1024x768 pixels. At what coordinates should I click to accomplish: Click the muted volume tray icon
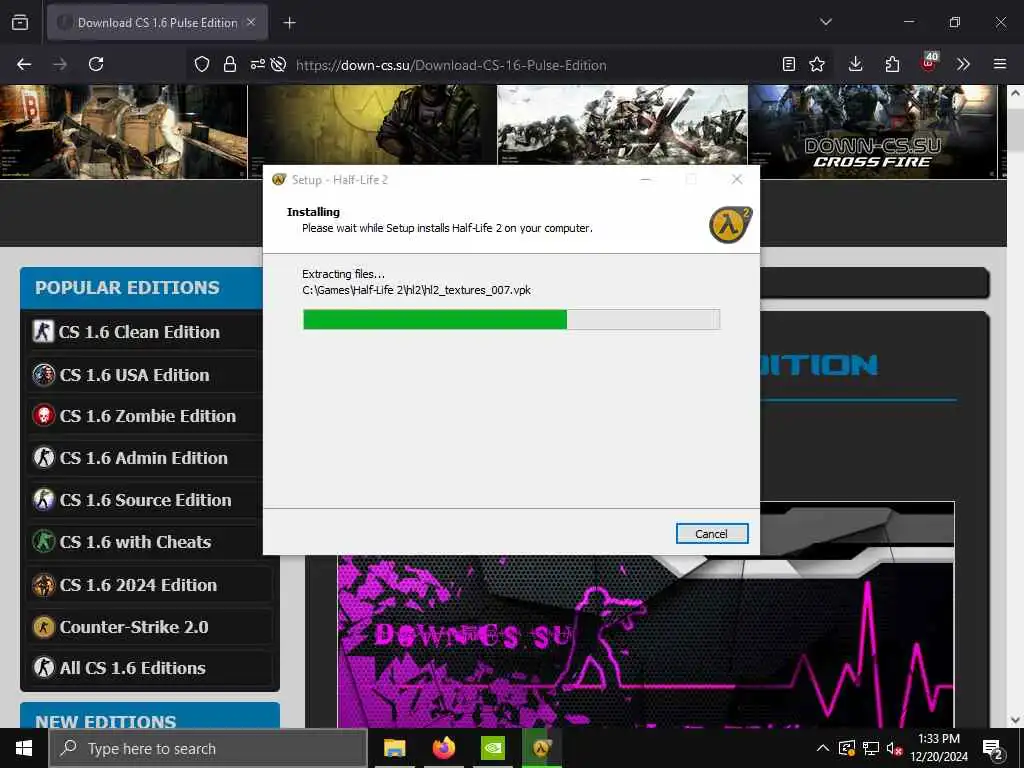pyautogui.click(x=895, y=748)
